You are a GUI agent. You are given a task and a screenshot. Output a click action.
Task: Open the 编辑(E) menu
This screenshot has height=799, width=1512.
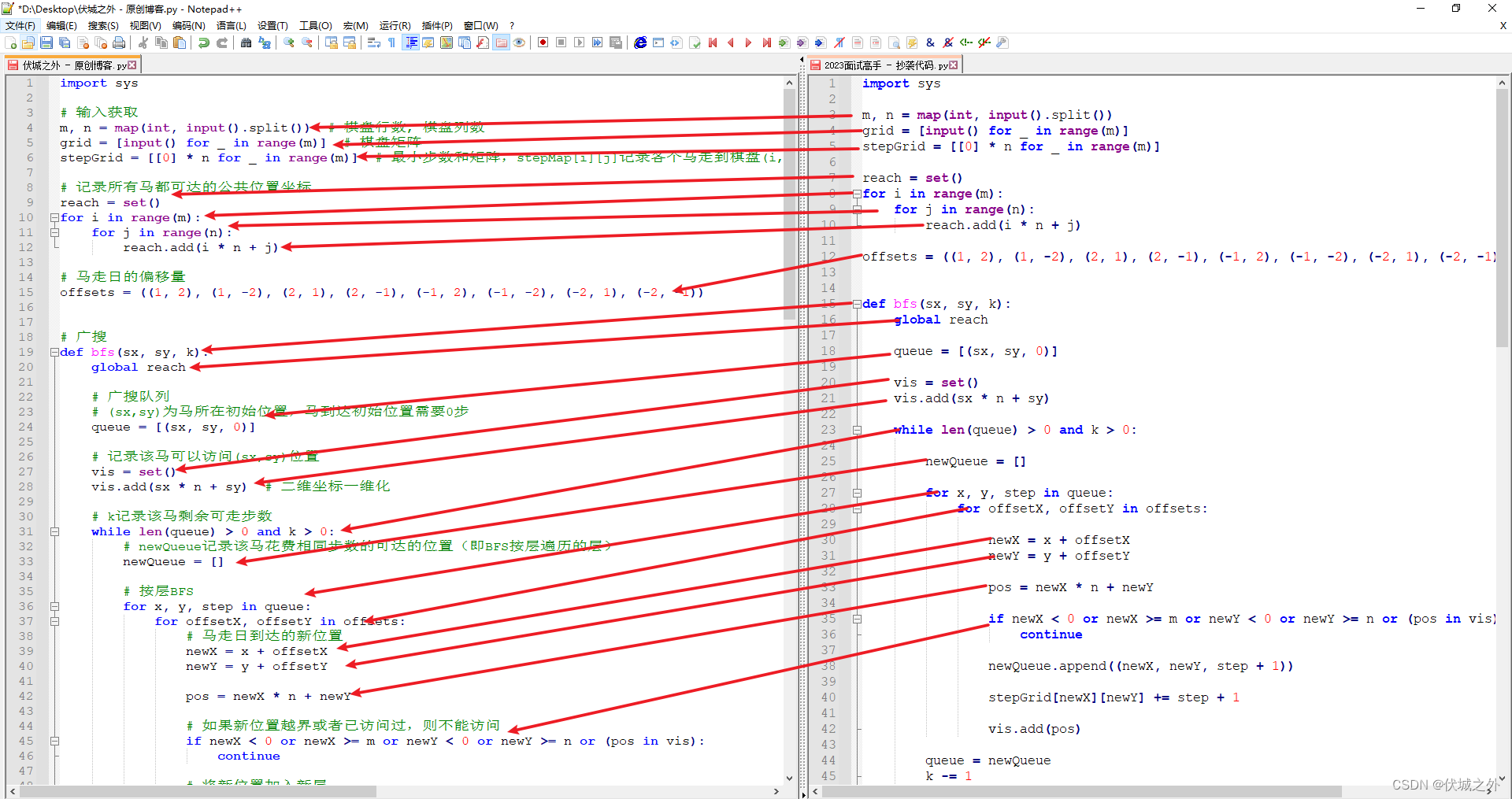[x=61, y=25]
